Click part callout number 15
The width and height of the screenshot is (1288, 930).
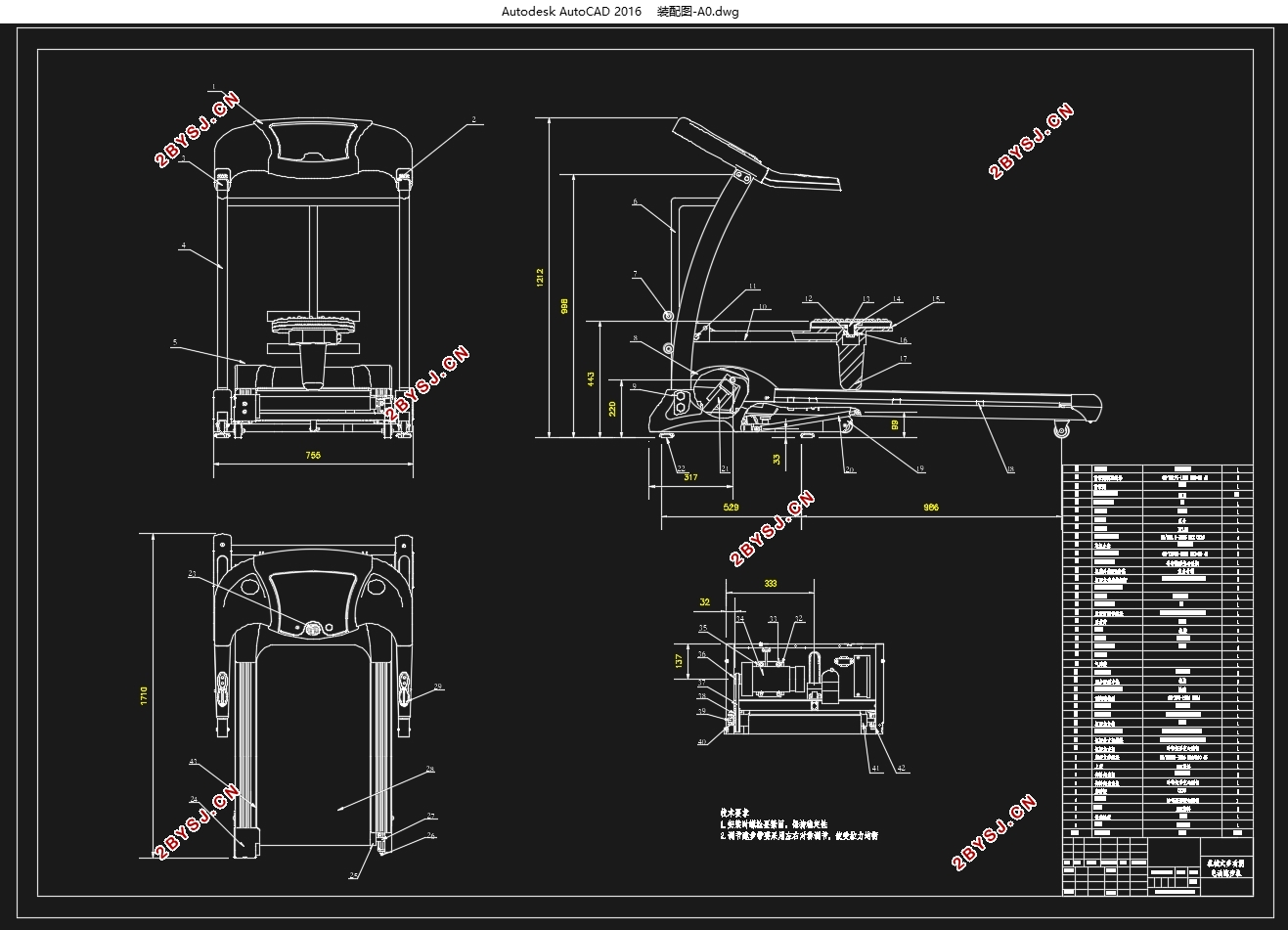point(936,299)
